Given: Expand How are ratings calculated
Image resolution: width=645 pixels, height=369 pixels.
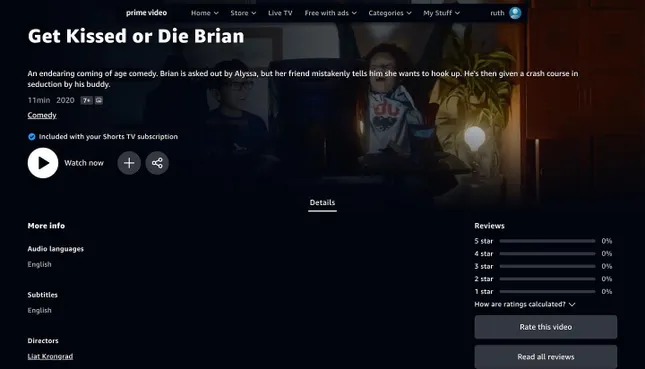Looking at the screenshot, I should [x=524, y=304].
